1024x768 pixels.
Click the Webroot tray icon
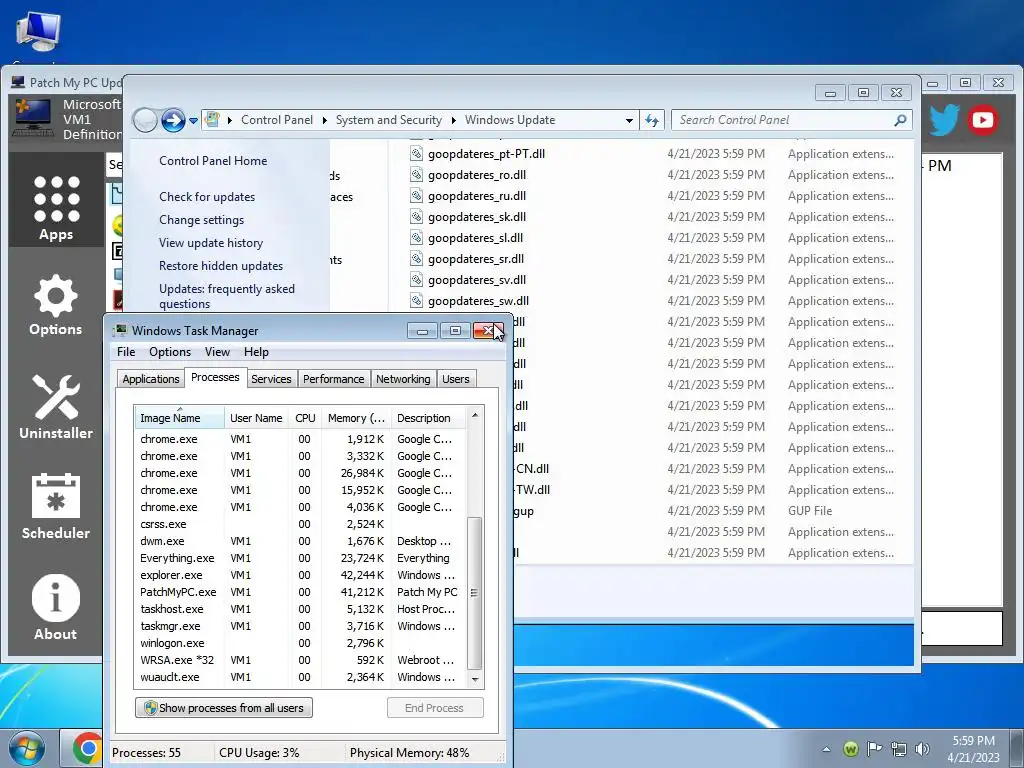[x=850, y=749]
